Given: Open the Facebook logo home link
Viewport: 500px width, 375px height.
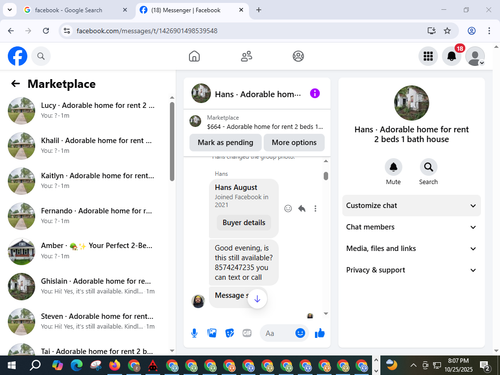Looking at the screenshot, I should tap(17, 56).
